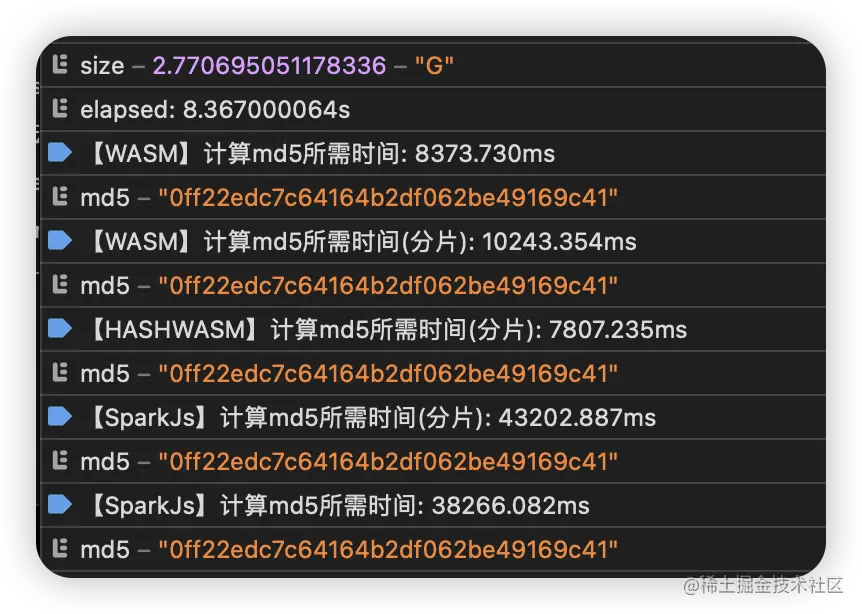Click the blue timer tag on the SparkJs 43202.887ms row
The height and width of the screenshot is (614, 862).
(x=60, y=416)
